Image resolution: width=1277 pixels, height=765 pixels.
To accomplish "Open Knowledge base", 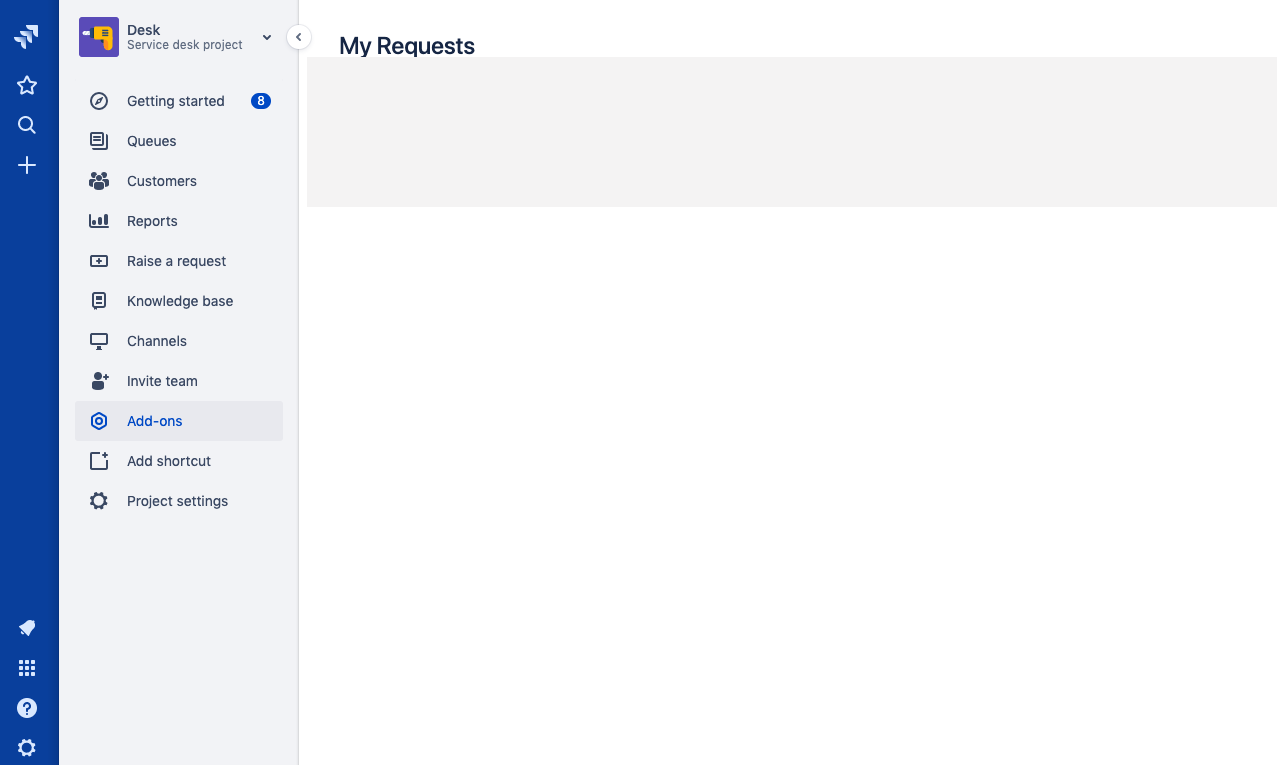I will pos(180,301).
